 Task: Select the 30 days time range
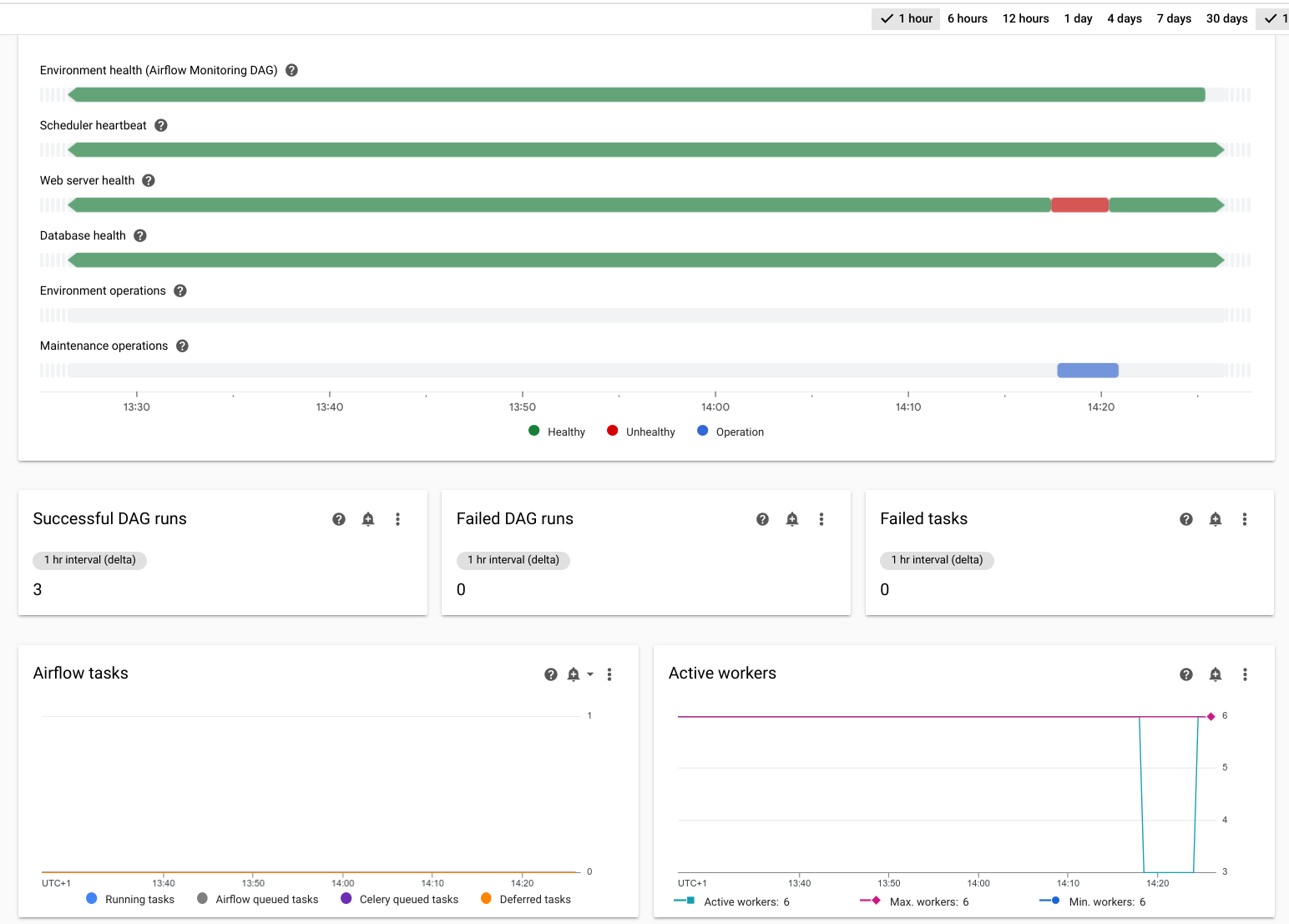pos(1226,18)
